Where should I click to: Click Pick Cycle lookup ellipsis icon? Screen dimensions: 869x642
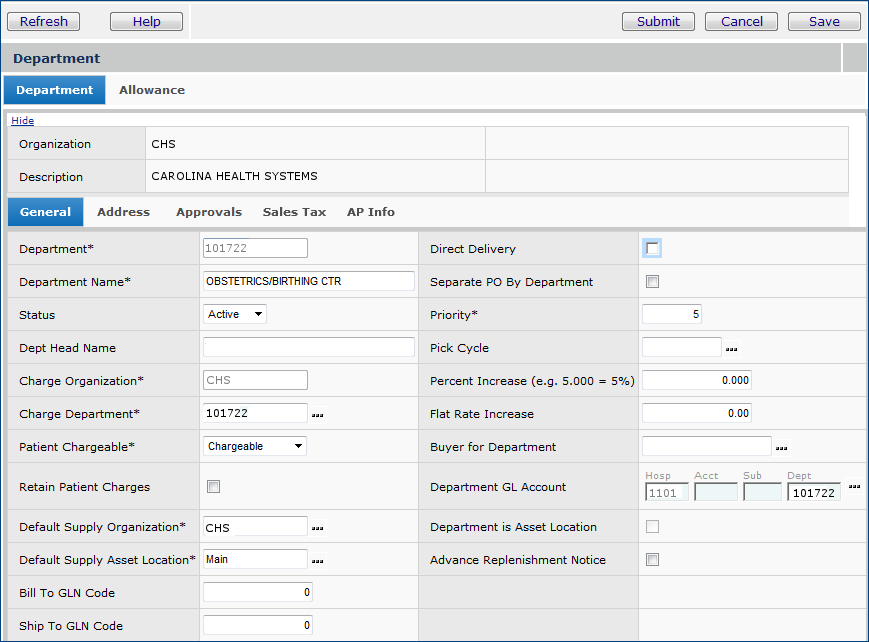[x=732, y=349]
